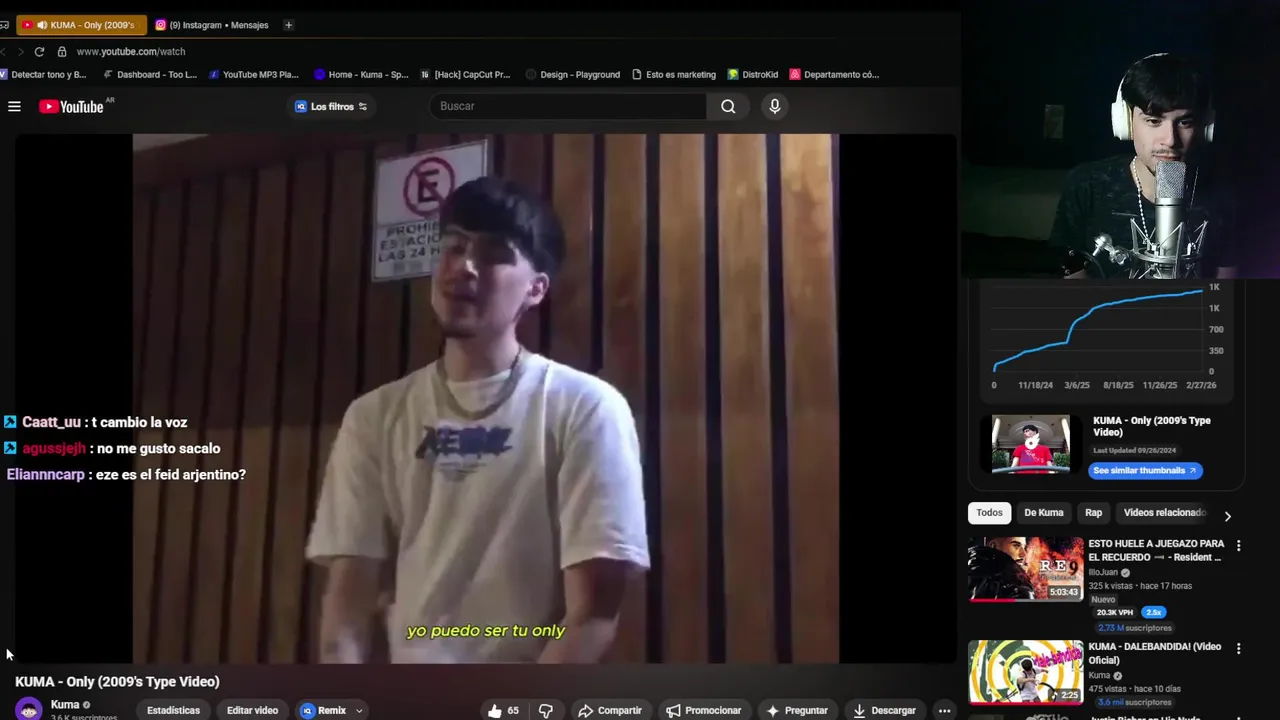Open Detectar tono y B... bookmark
Viewport: 1280px width, 720px height.
43,74
